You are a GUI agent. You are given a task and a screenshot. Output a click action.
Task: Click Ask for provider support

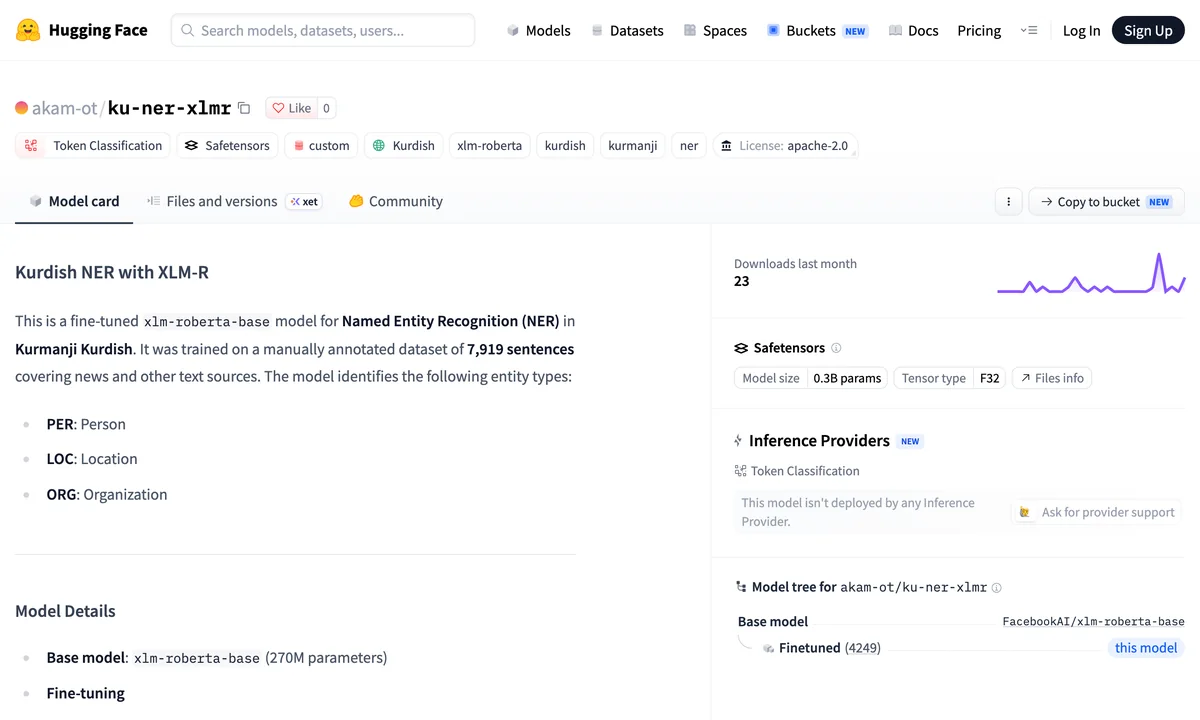coord(1096,512)
